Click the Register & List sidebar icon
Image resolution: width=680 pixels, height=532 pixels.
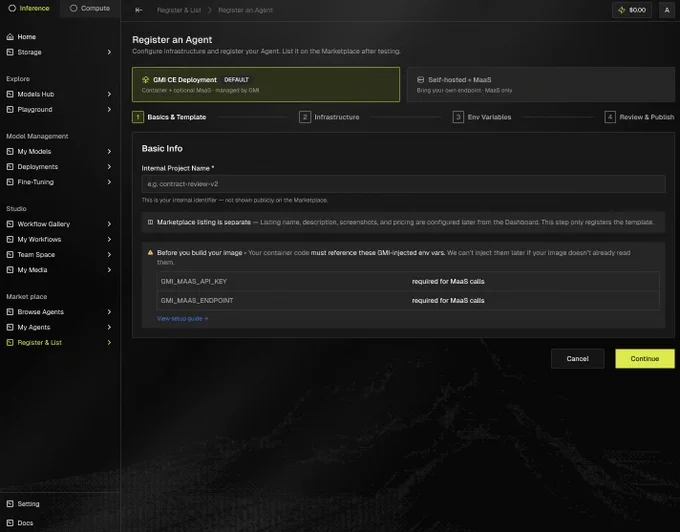10,343
